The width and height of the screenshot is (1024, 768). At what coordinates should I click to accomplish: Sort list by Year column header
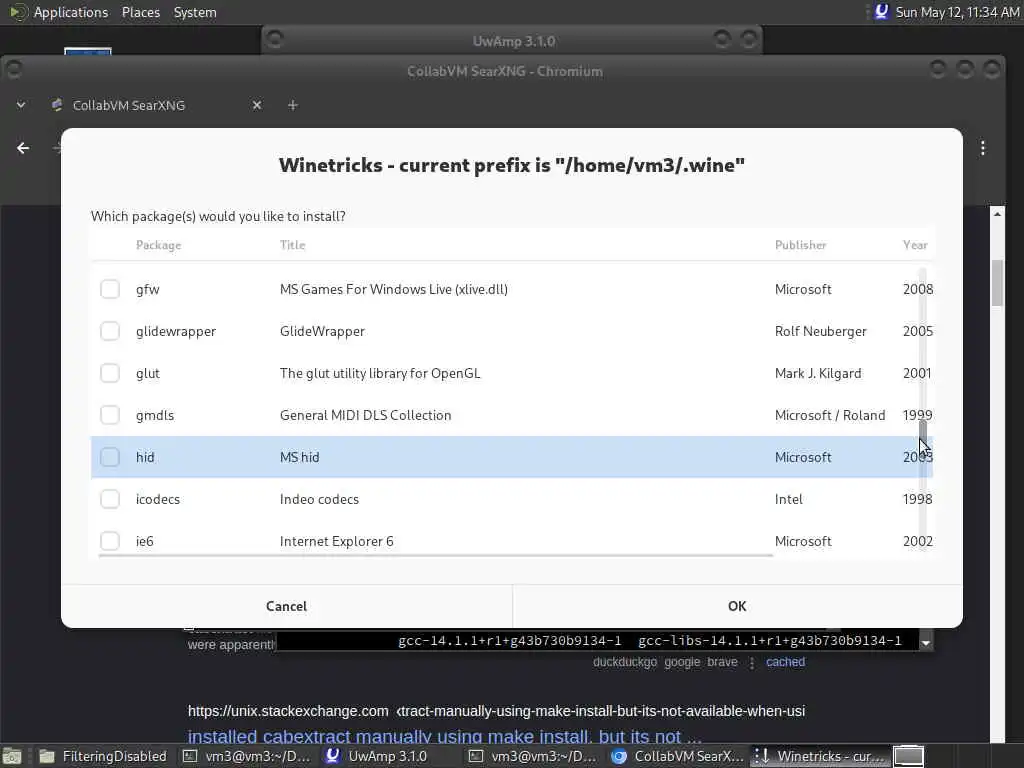915,245
